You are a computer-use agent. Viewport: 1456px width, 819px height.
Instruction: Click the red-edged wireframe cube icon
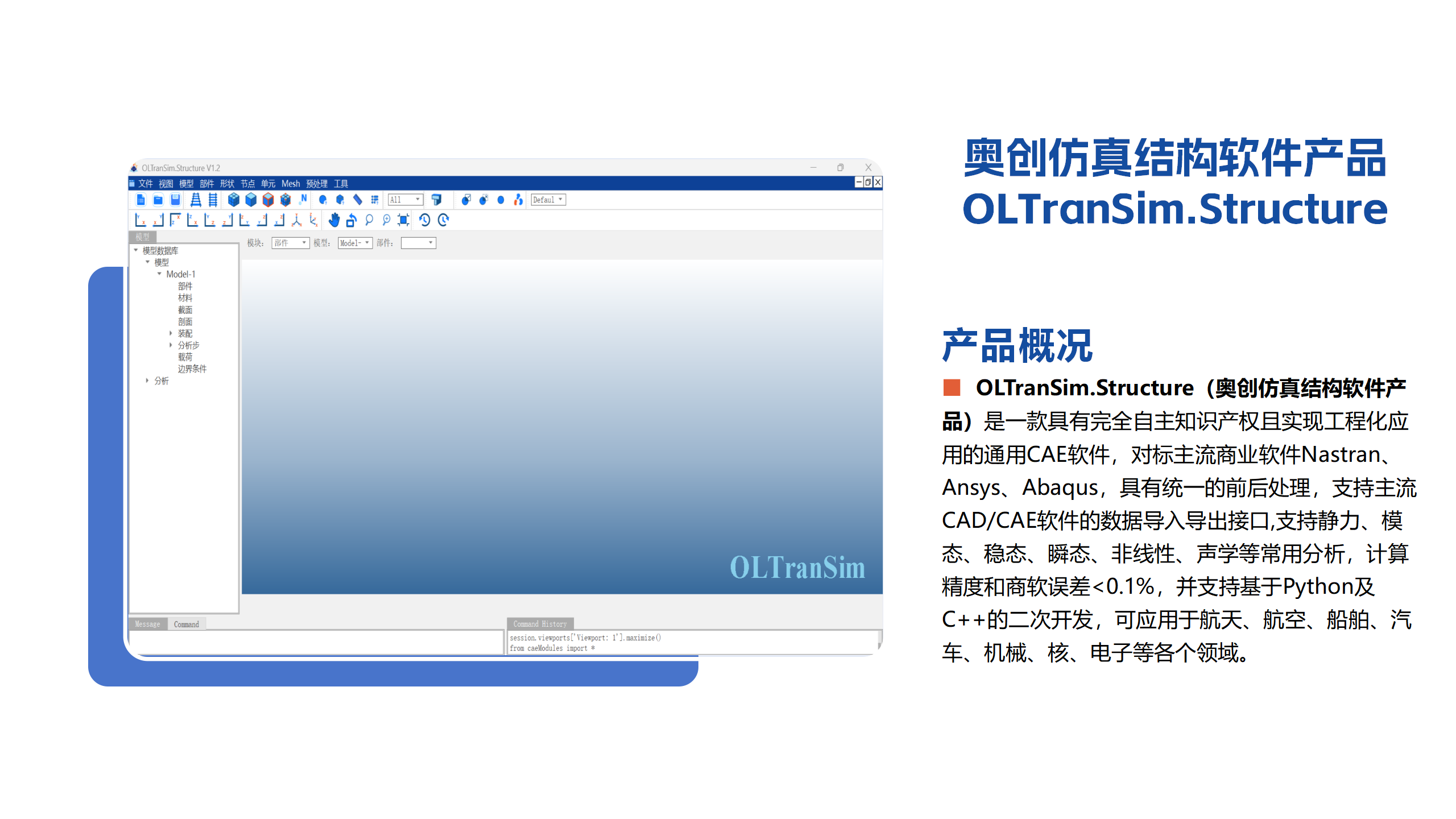(268, 200)
